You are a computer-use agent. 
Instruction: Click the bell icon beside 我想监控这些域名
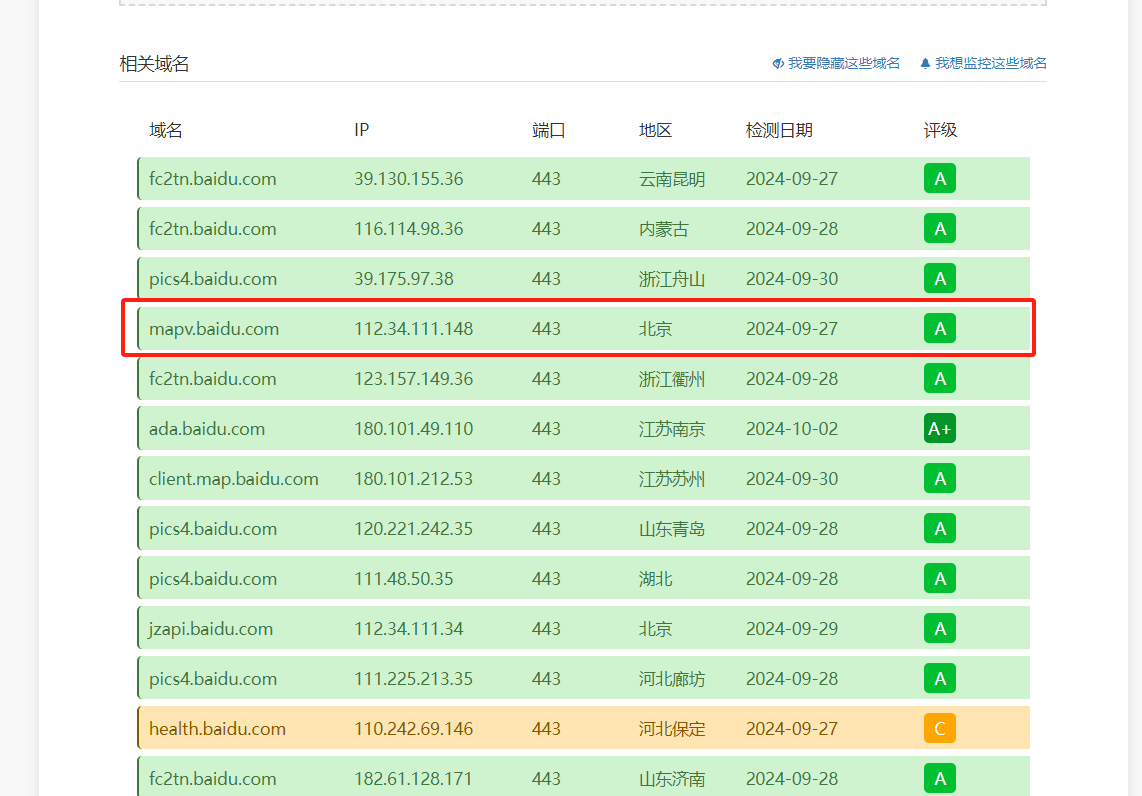click(x=925, y=63)
